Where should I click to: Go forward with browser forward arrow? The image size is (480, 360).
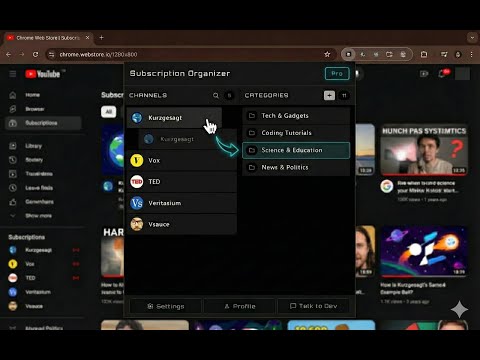pos(22,54)
